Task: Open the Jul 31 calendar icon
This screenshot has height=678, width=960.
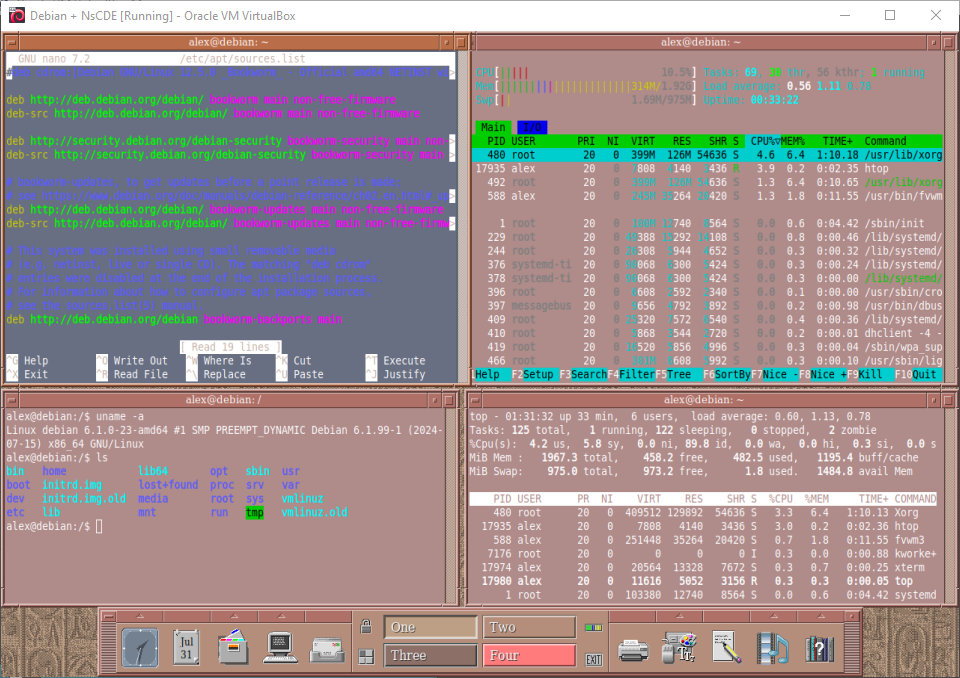Action: tap(186, 647)
